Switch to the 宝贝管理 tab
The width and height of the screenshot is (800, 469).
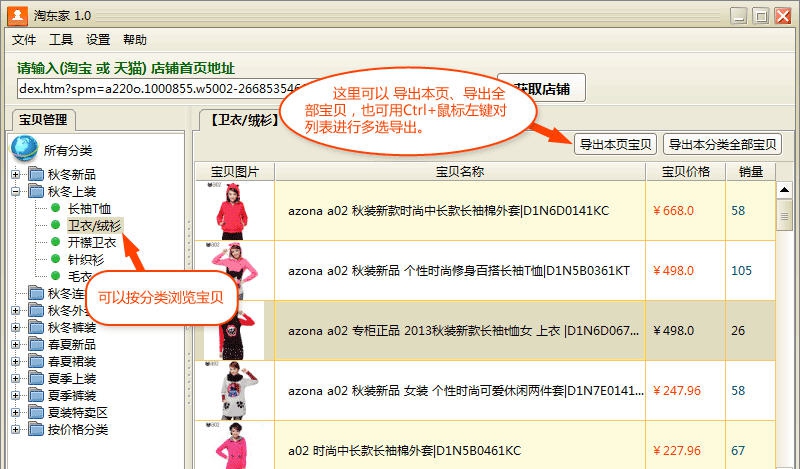pos(43,120)
